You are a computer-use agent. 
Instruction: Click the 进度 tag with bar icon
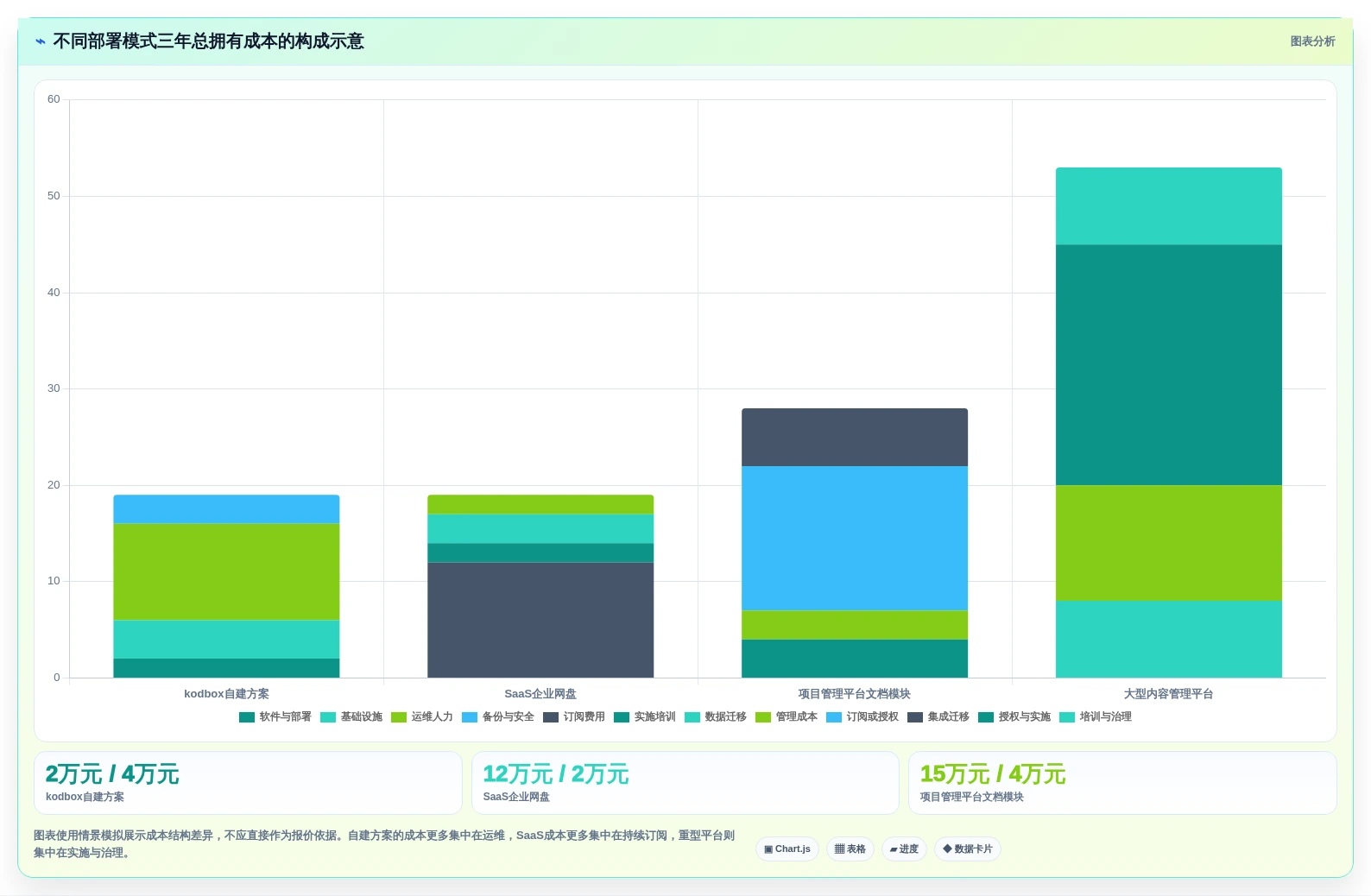[904, 849]
